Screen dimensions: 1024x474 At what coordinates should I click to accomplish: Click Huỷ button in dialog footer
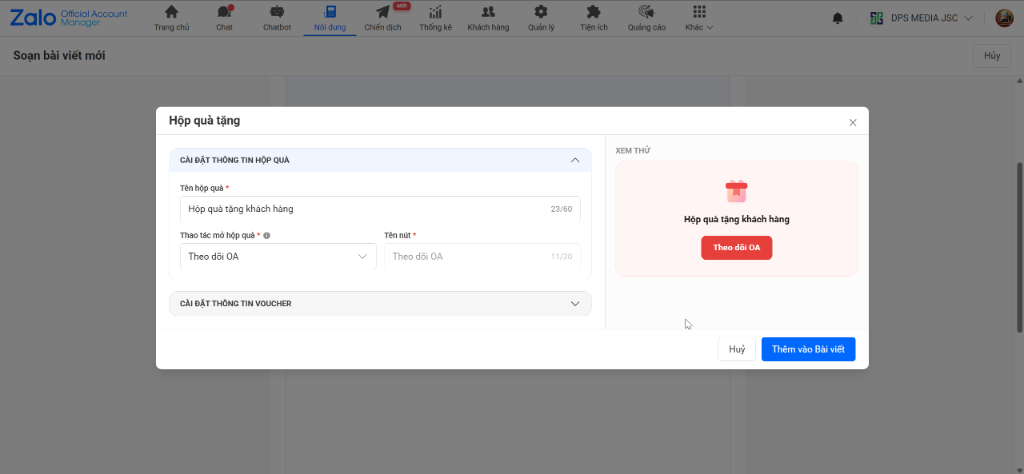[737, 349]
